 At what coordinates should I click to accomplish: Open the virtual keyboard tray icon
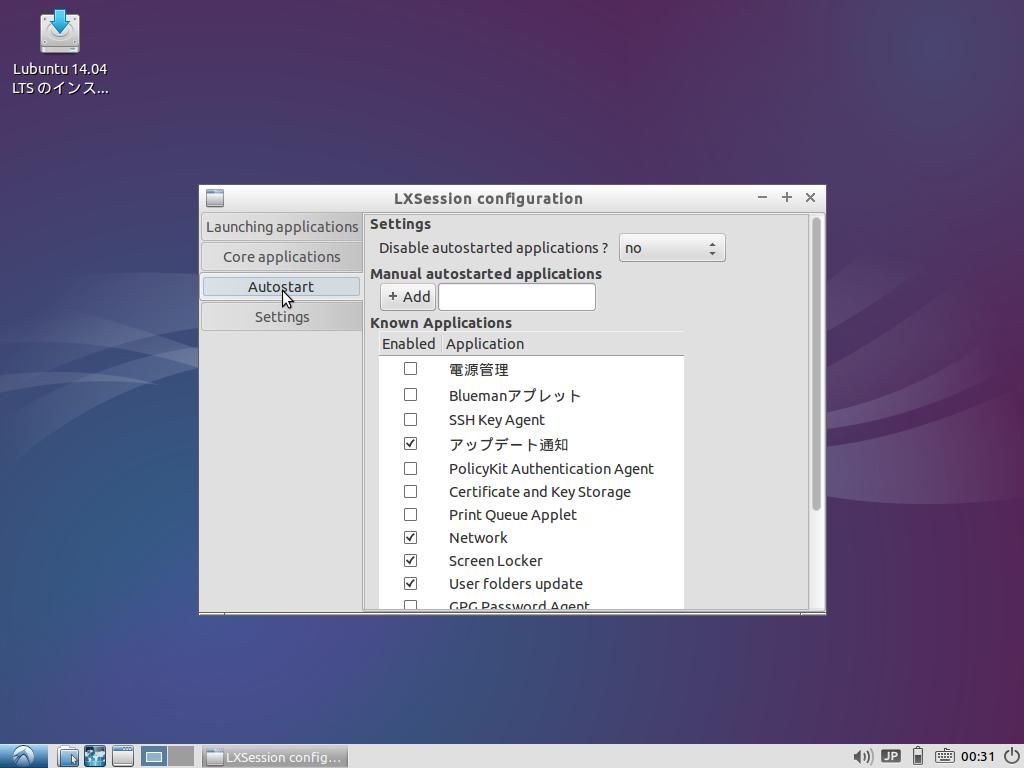coord(944,757)
